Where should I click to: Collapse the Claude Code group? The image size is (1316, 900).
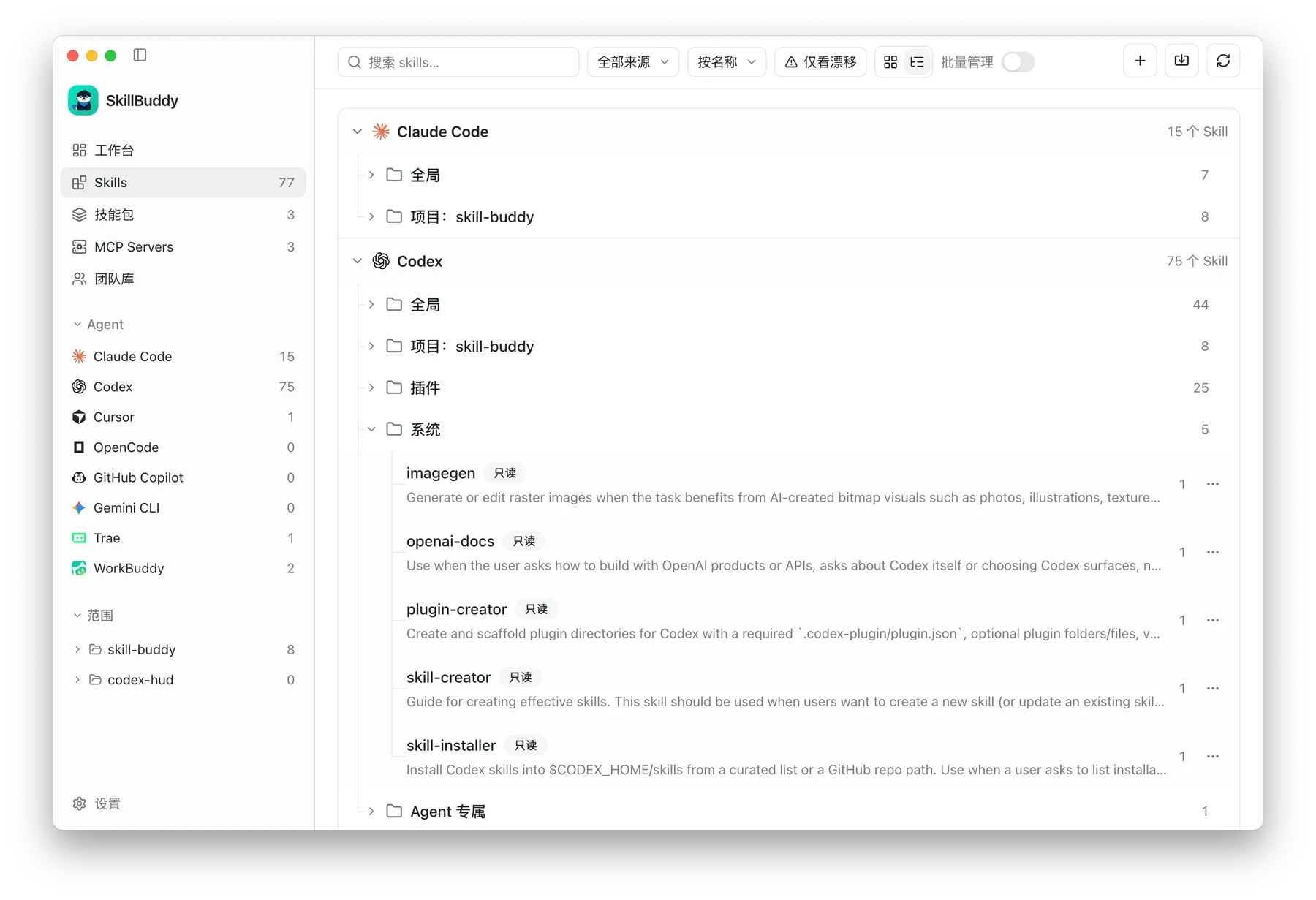[x=358, y=132]
